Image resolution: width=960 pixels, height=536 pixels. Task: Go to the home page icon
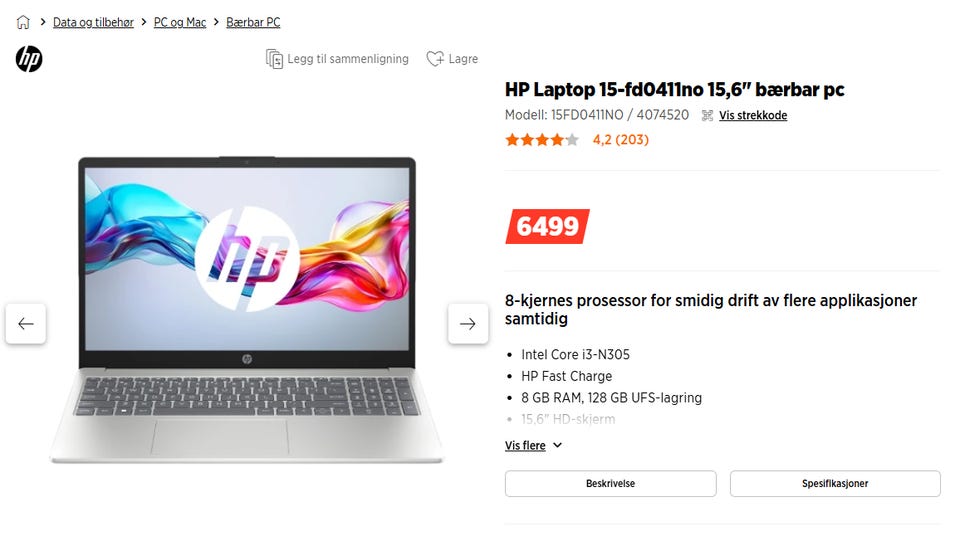[23, 23]
